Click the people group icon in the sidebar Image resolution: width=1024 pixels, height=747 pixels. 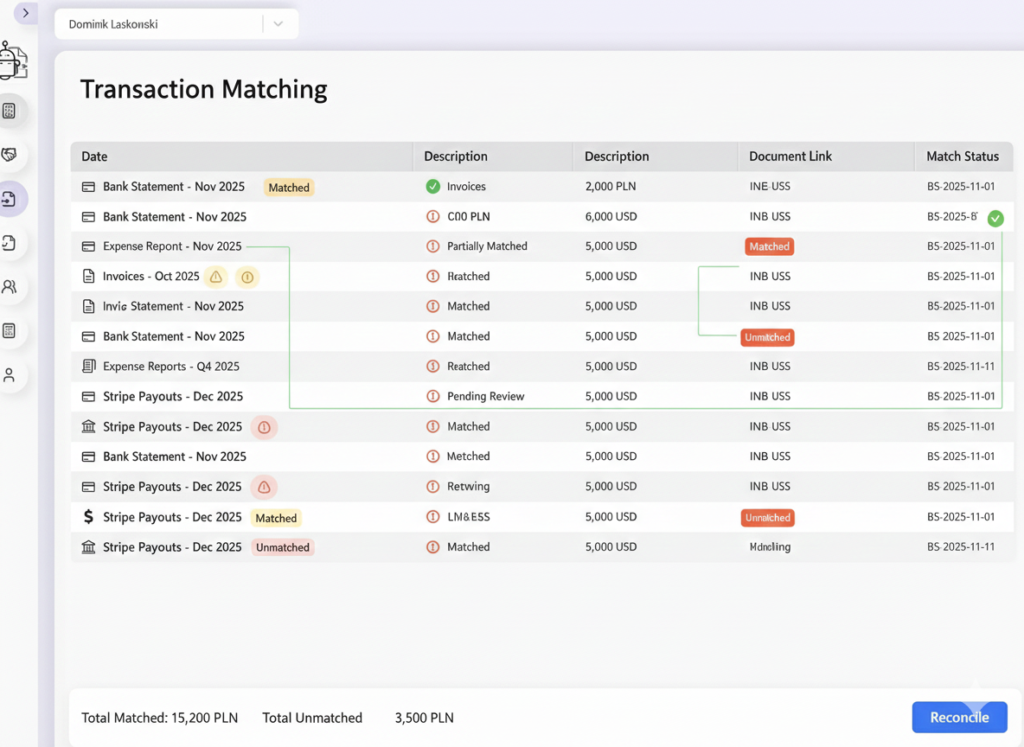point(9,287)
